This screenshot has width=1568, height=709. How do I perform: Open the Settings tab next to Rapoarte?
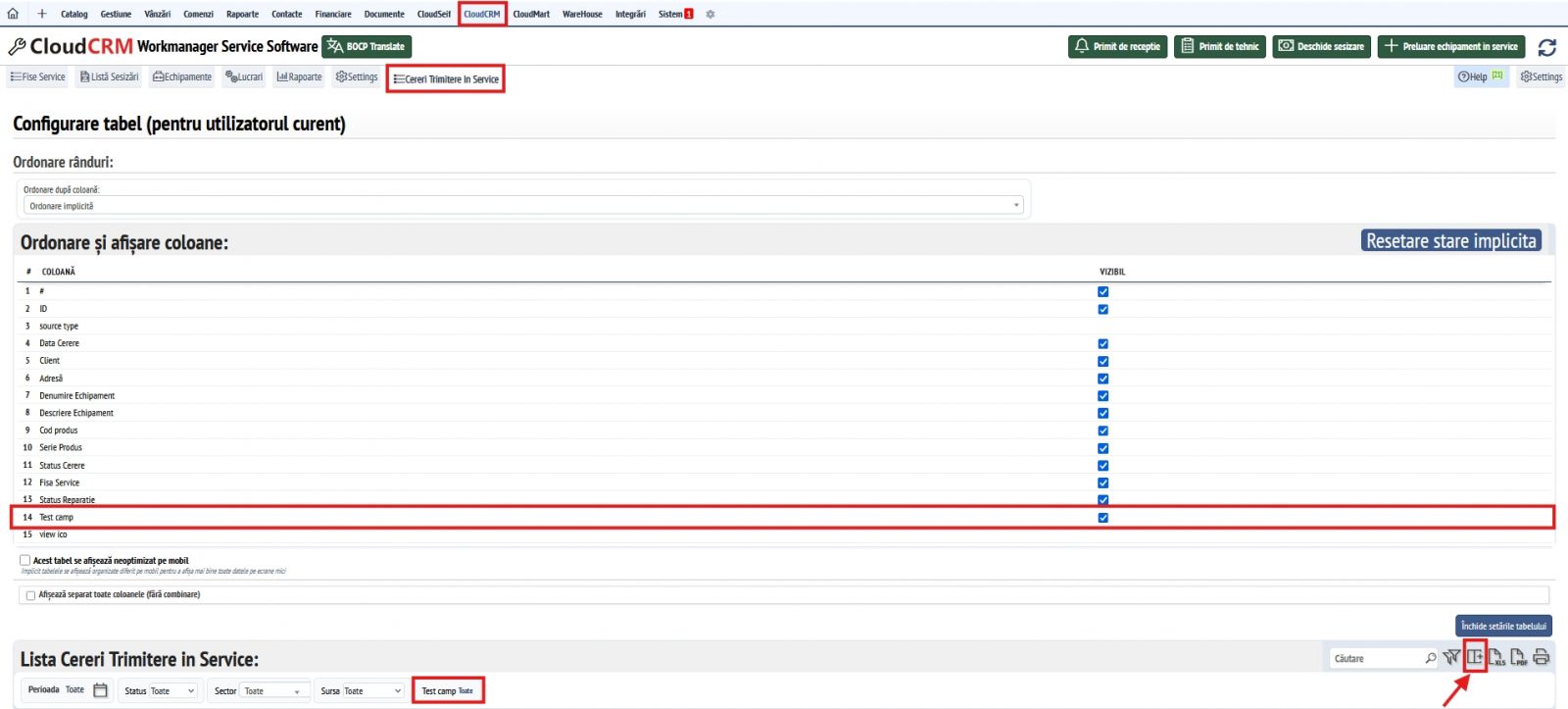point(357,76)
